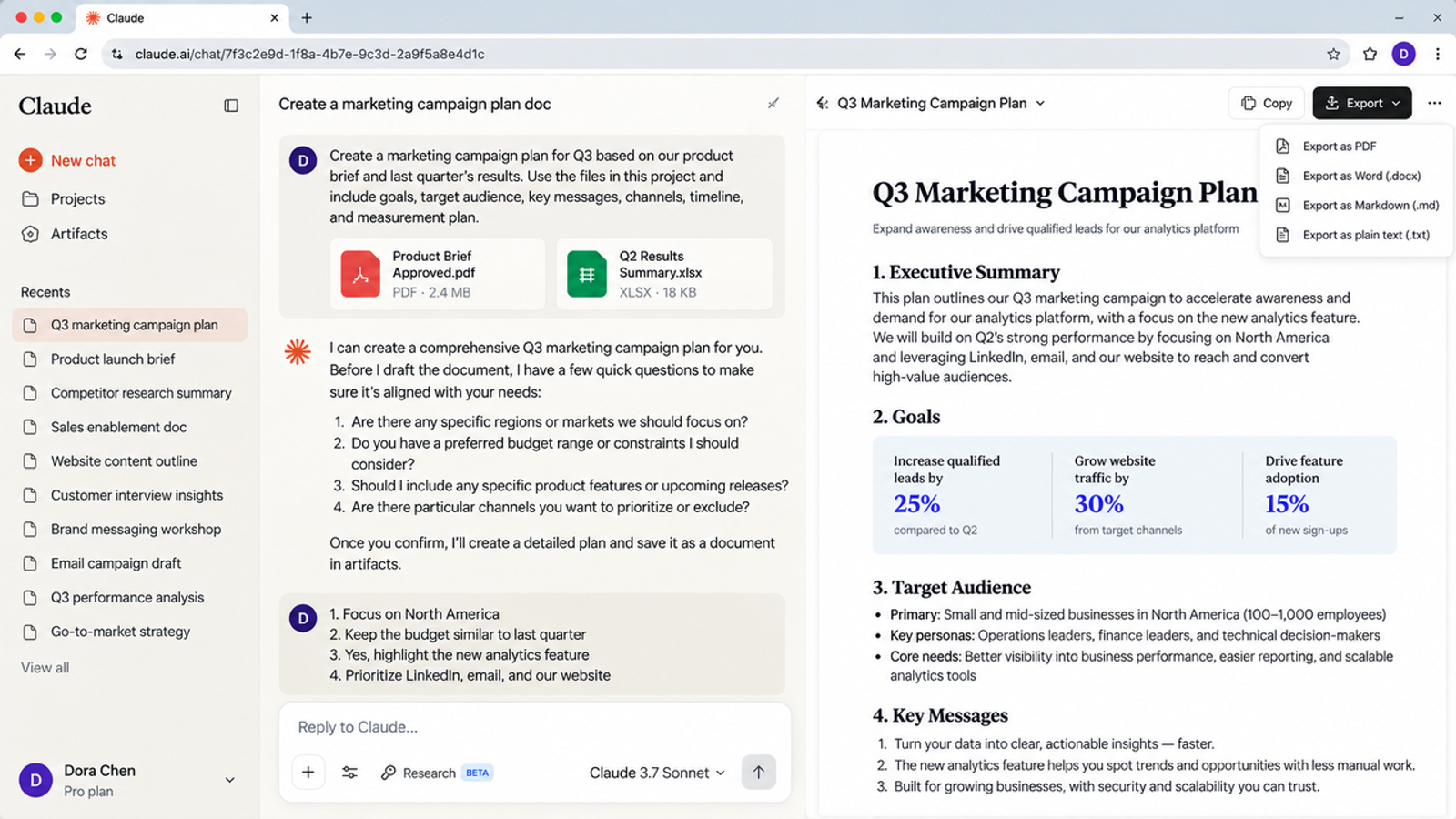1456x819 pixels.
Task: Click the plus attach button in reply box
Action: point(308,773)
